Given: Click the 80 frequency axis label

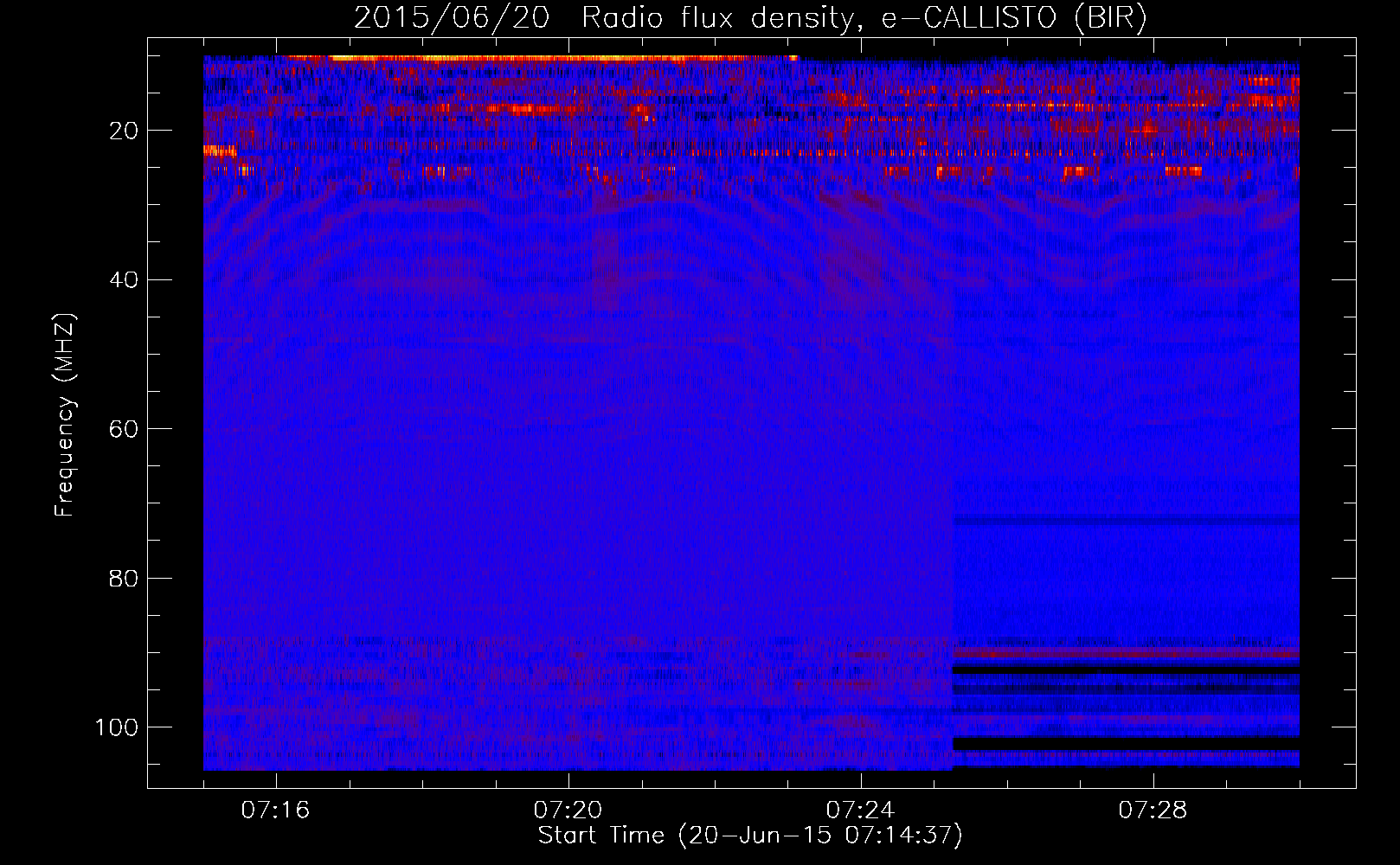Looking at the screenshot, I should click(124, 578).
